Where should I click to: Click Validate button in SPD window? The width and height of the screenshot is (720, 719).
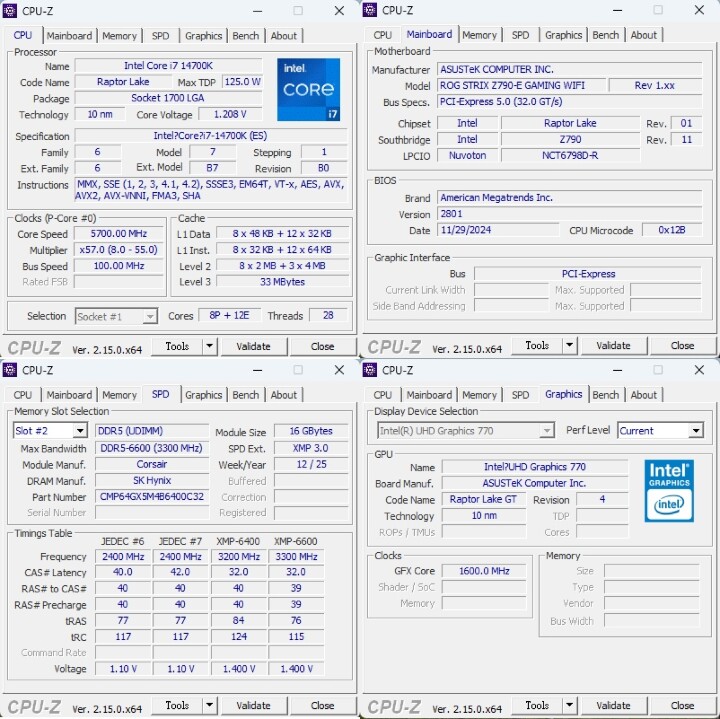(x=253, y=705)
